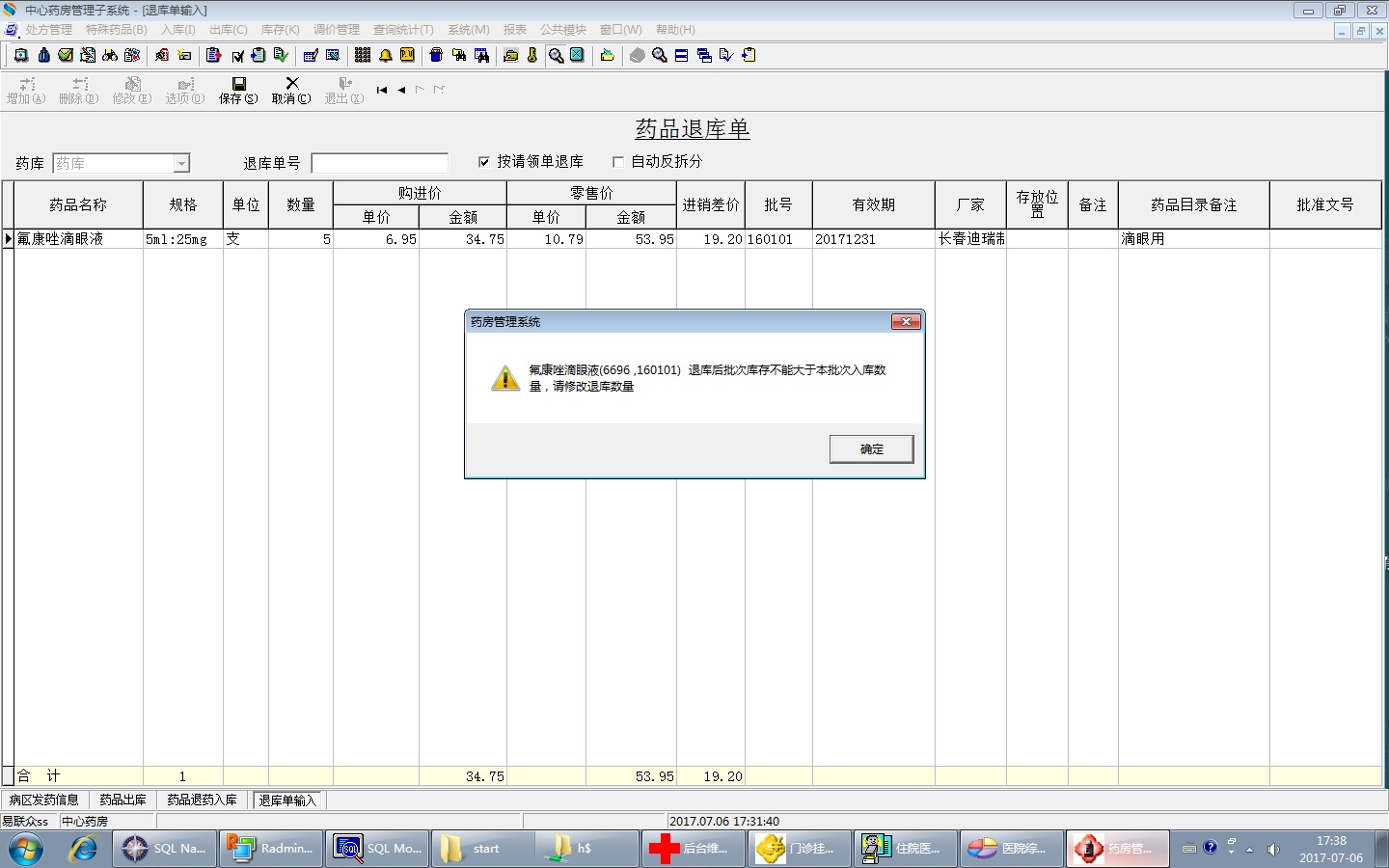Click the table with pencil toolbar icon

311,55
